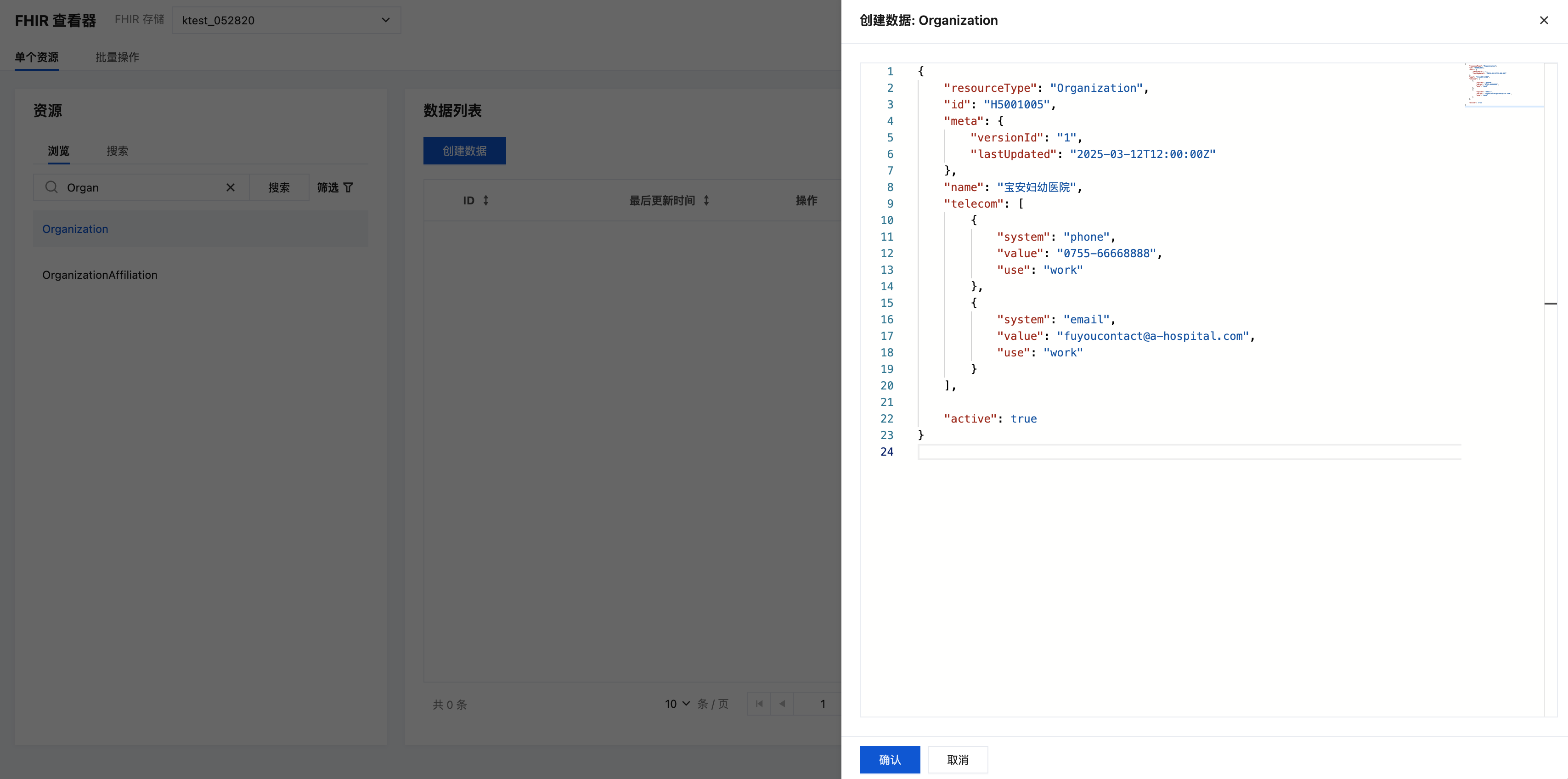Click the "telecom" key in editor
Screen dimensions: 1568x779
click(x=974, y=204)
